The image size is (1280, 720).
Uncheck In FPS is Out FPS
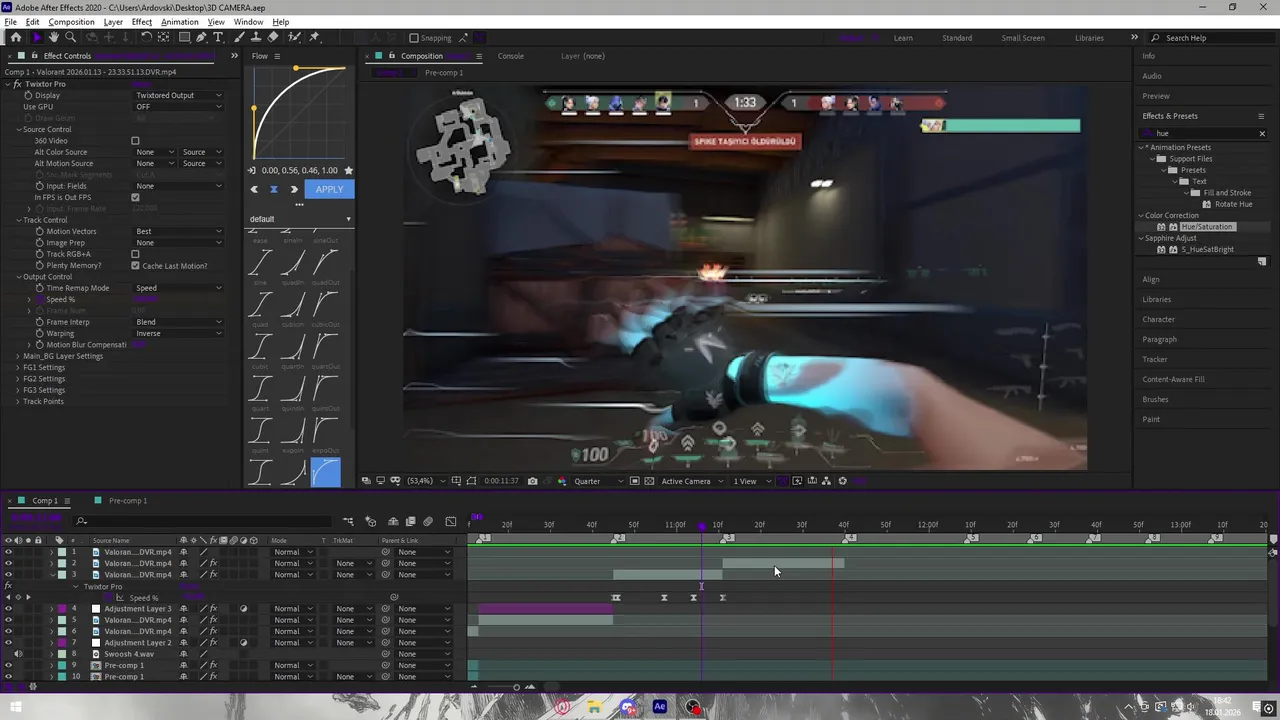[x=135, y=197]
